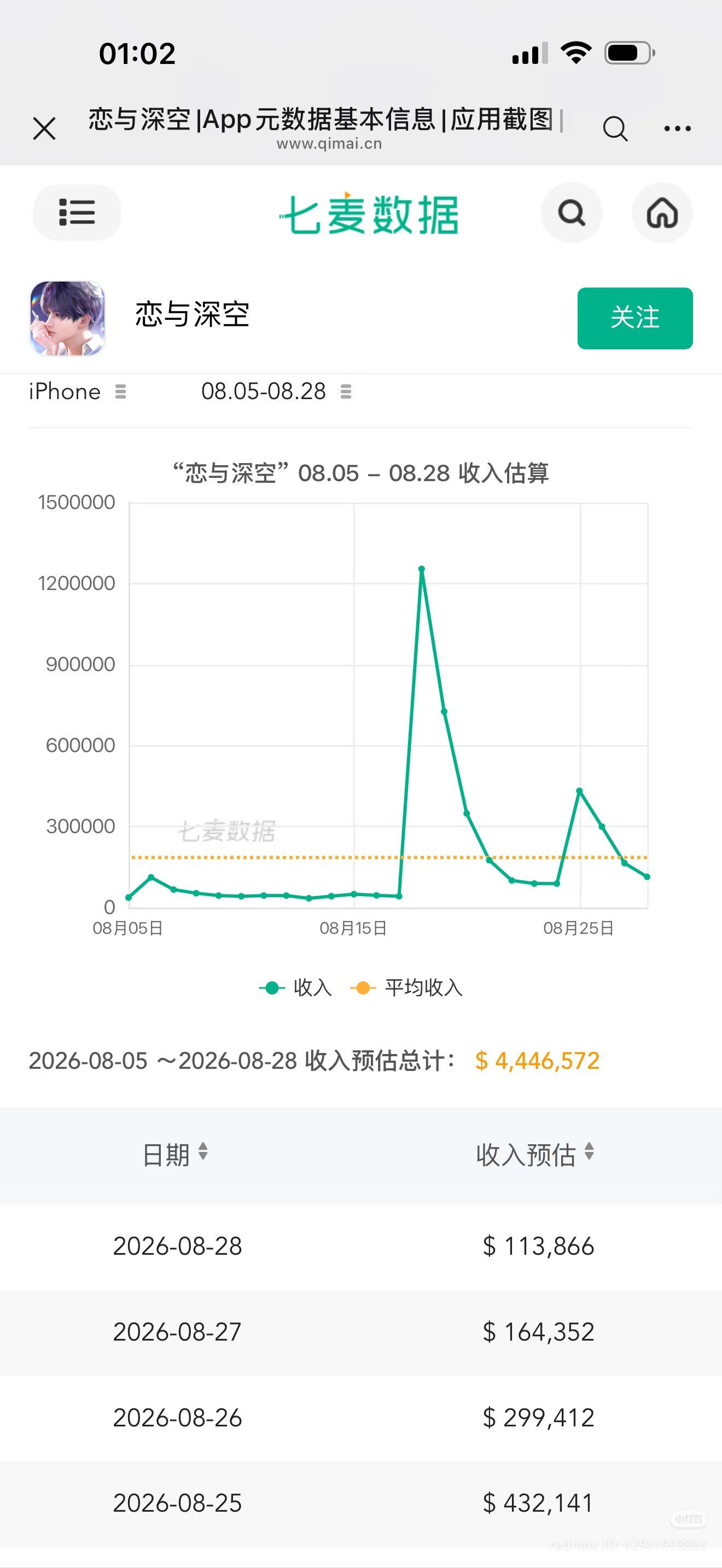Tap the 08月05日 axis label
722x1568 pixels.
coord(128,928)
